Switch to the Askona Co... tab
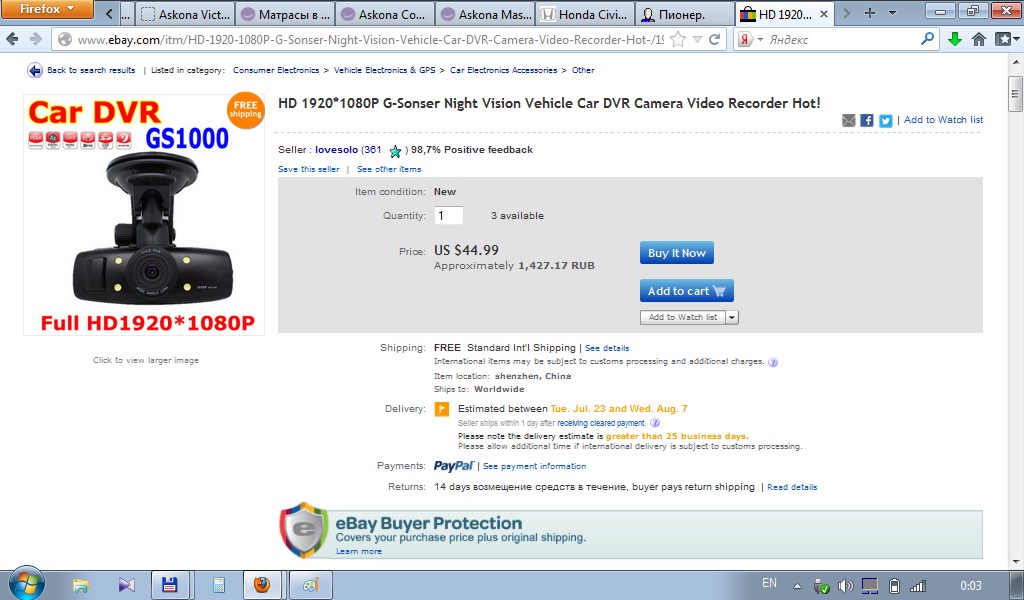 point(385,14)
